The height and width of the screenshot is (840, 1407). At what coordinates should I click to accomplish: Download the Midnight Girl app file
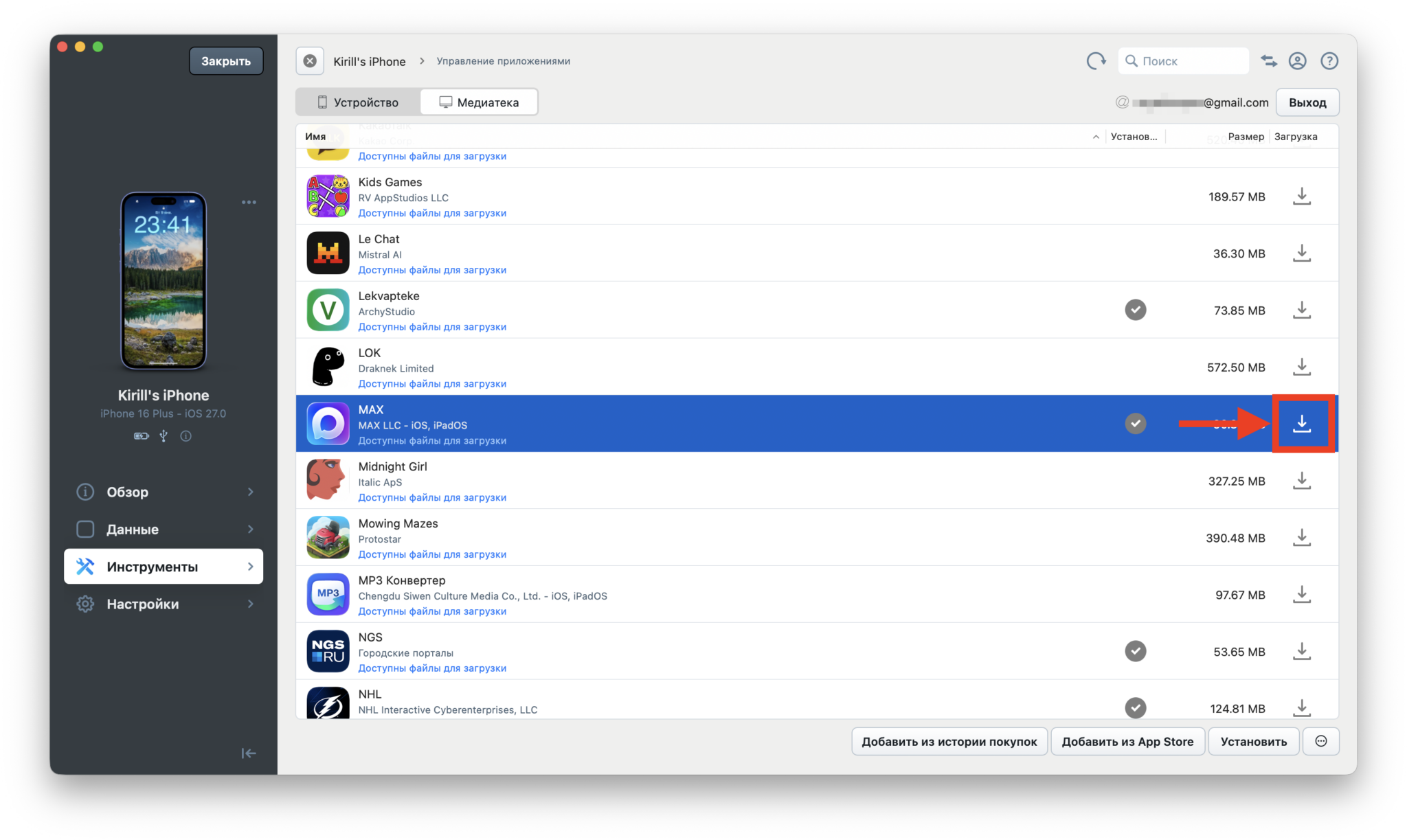point(1301,481)
